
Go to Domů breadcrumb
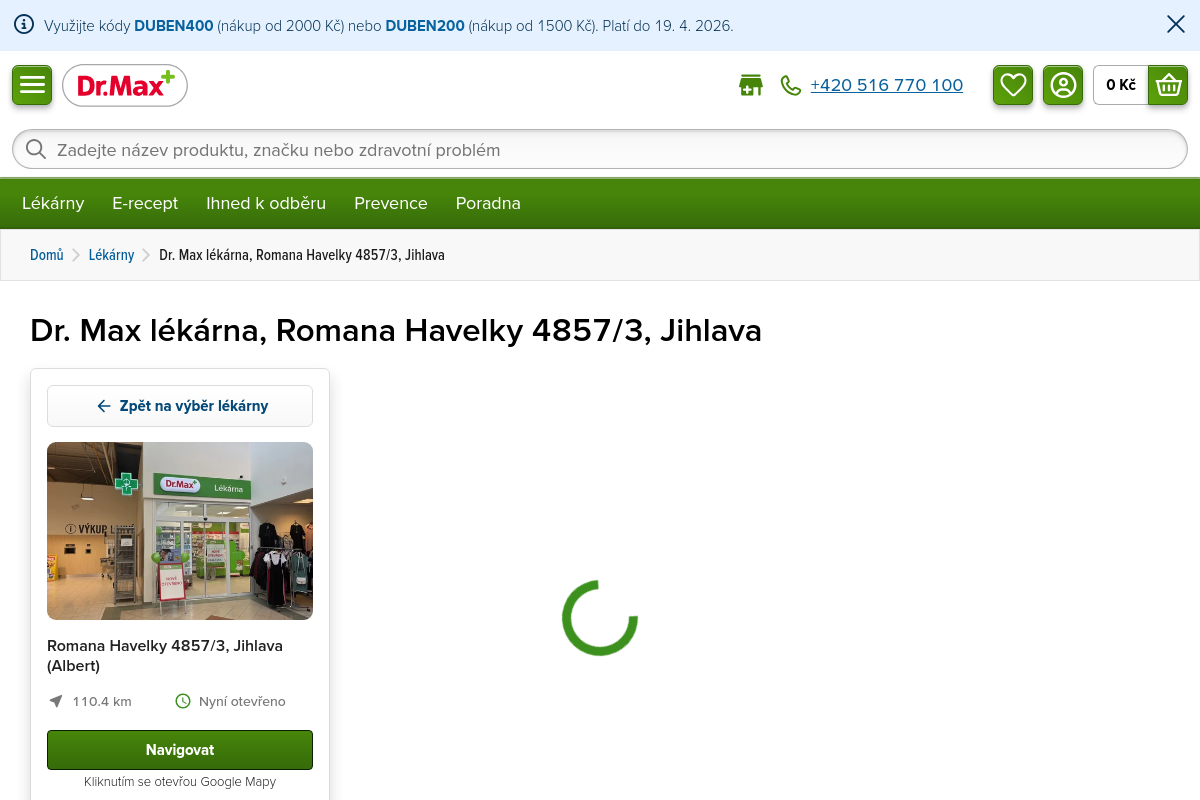tap(47, 255)
